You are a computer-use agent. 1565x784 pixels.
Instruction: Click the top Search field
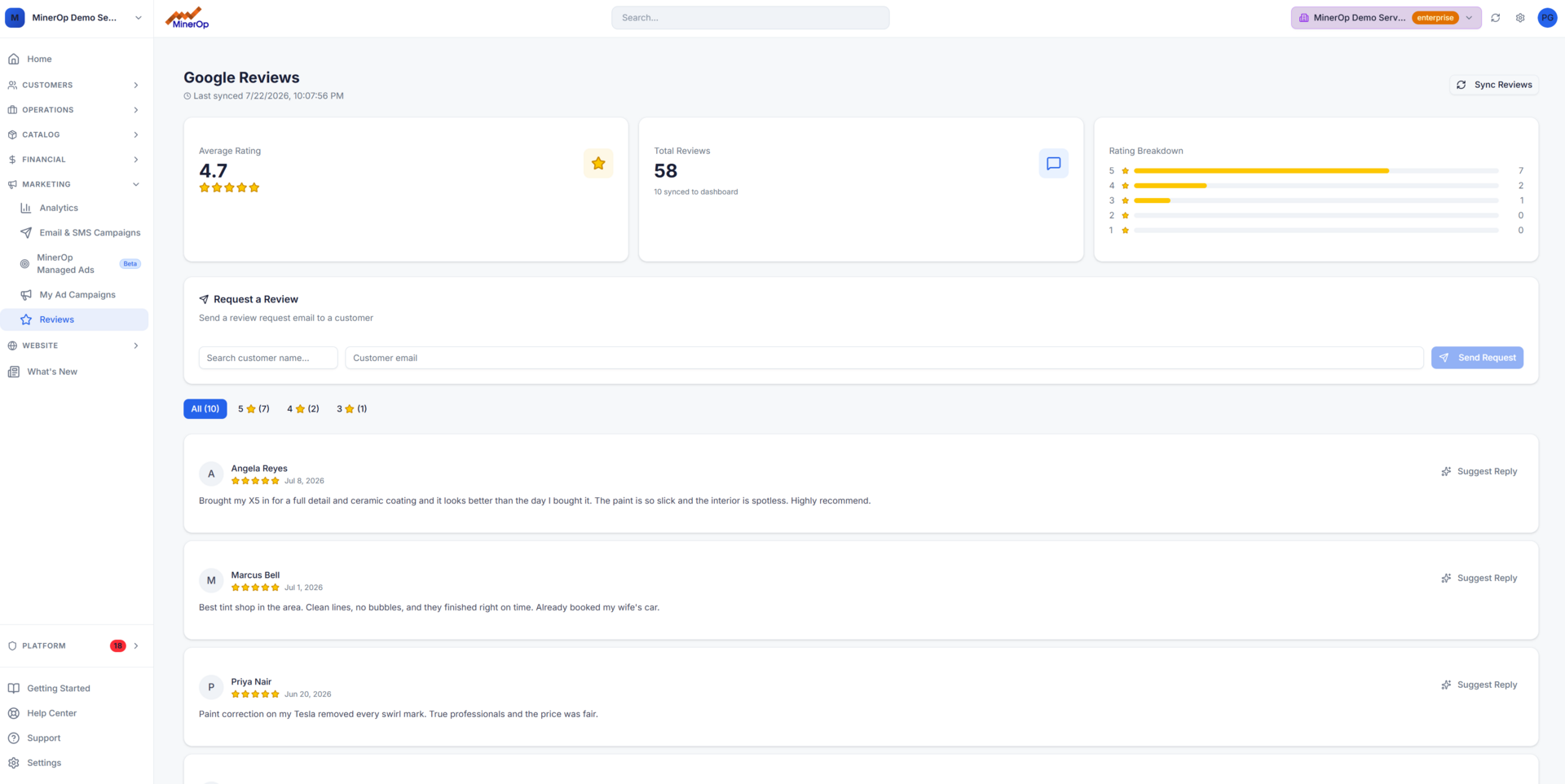click(x=750, y=18)
